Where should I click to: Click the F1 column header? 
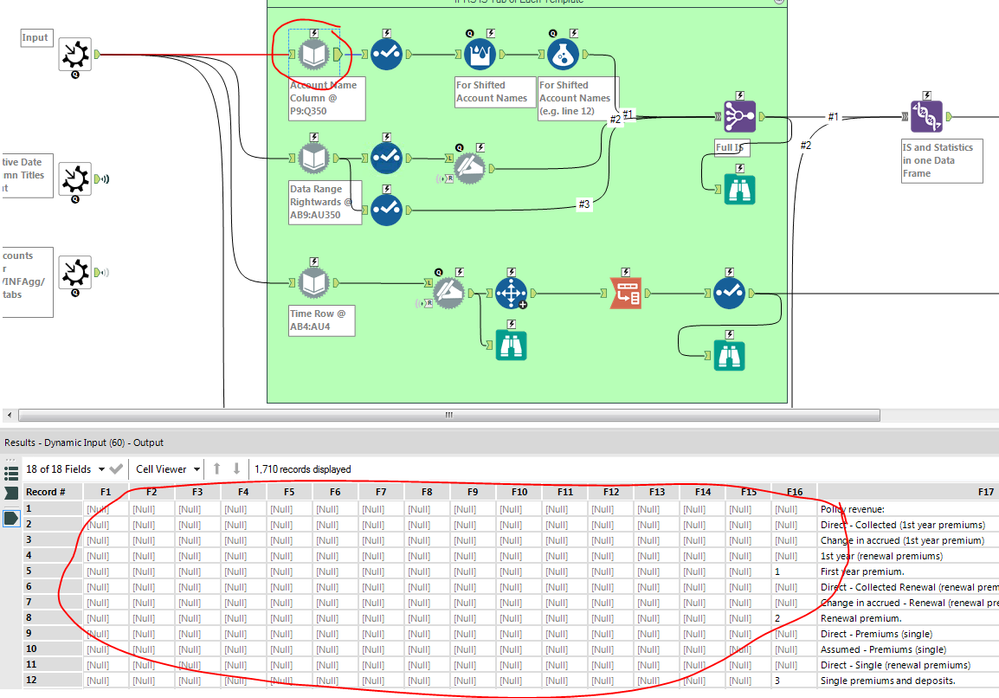tap(106, 492)
